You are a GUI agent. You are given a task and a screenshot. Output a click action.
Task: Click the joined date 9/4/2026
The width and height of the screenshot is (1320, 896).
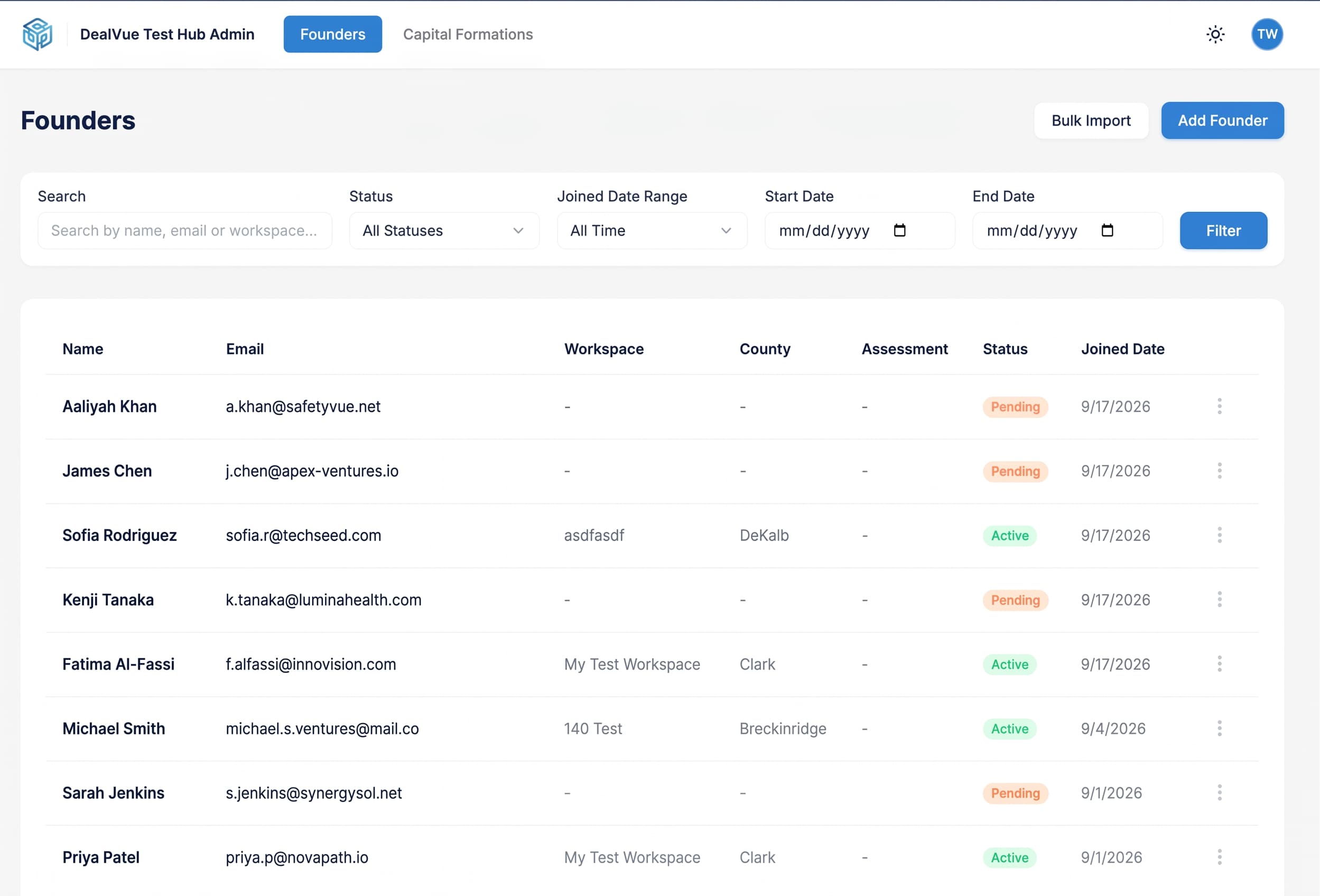(1113, 729)
